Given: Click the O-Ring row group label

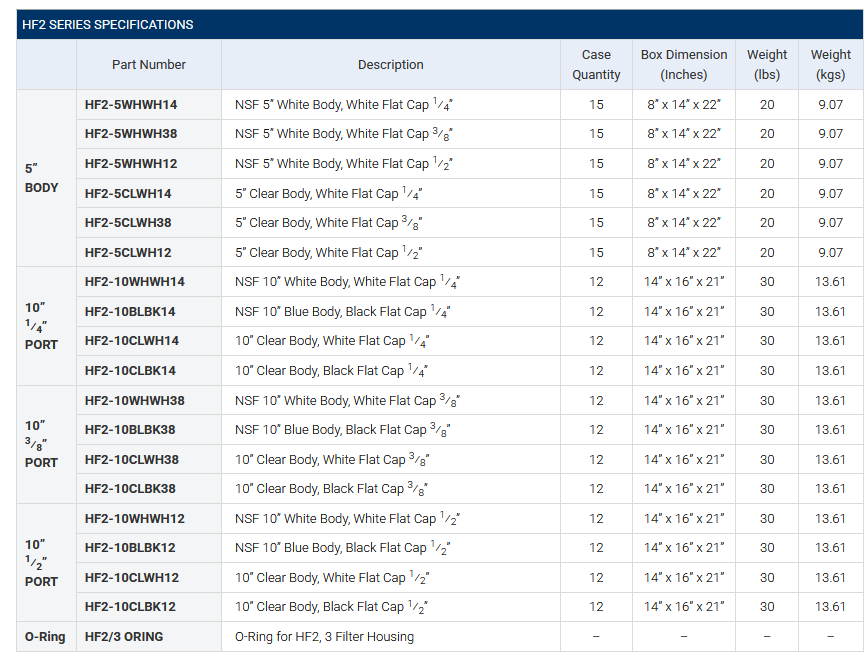Looking at the screenshot, I should tap(45, 637).
